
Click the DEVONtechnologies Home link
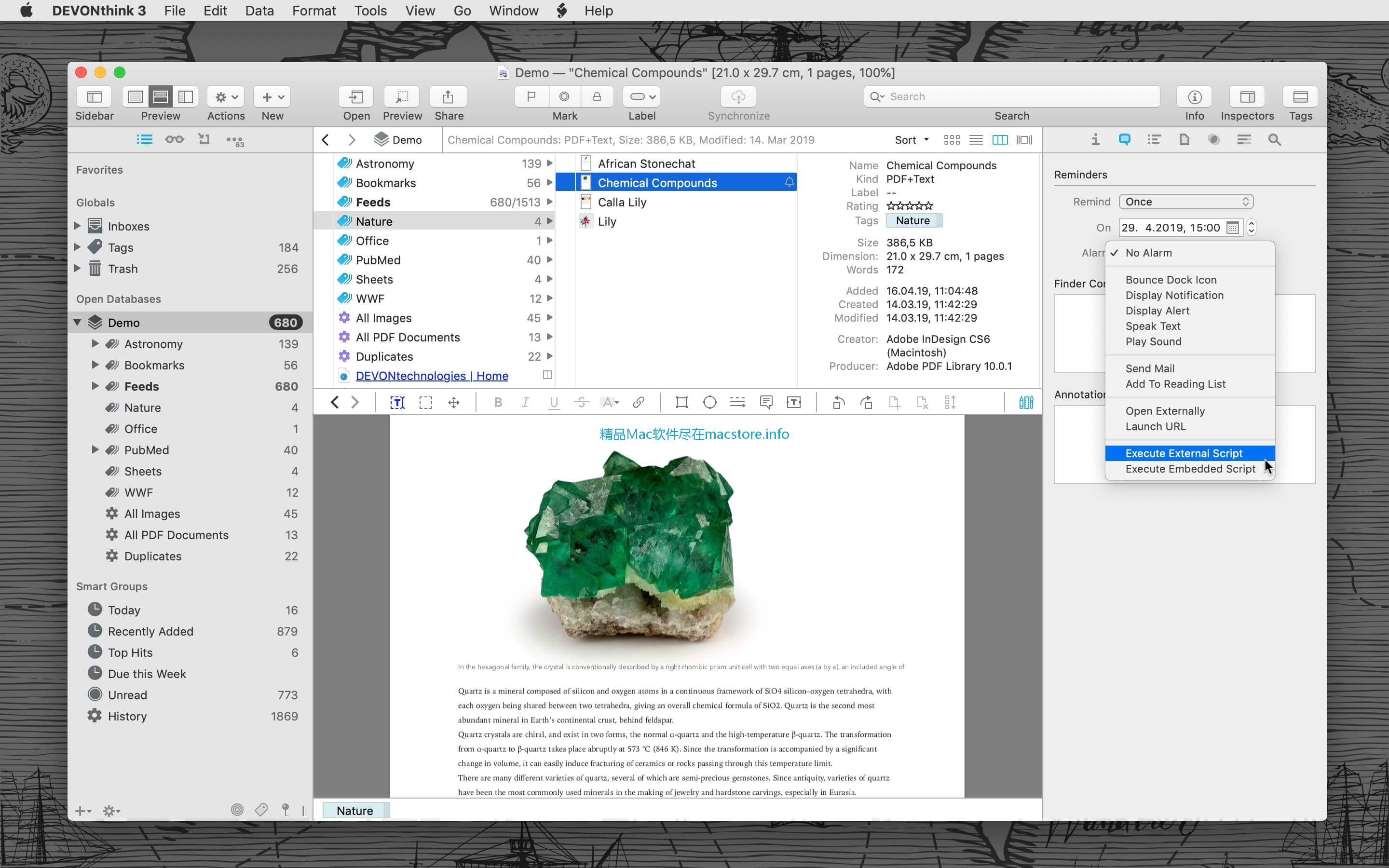coord(432,375)
